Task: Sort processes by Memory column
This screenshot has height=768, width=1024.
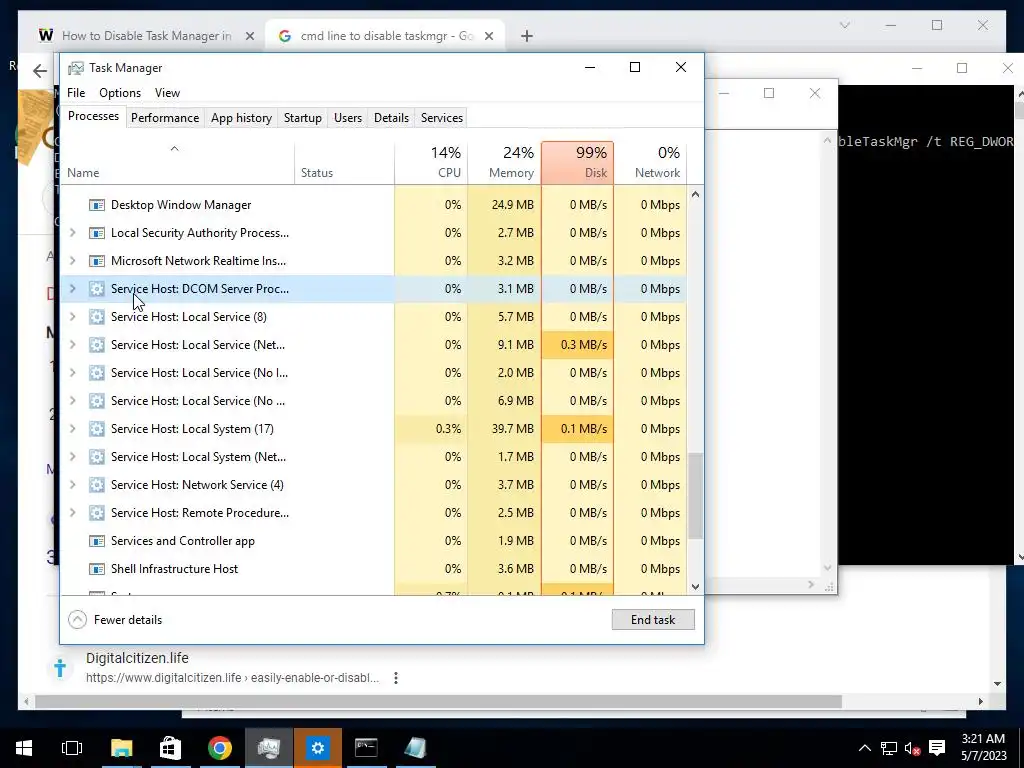Action: (504, 163)
